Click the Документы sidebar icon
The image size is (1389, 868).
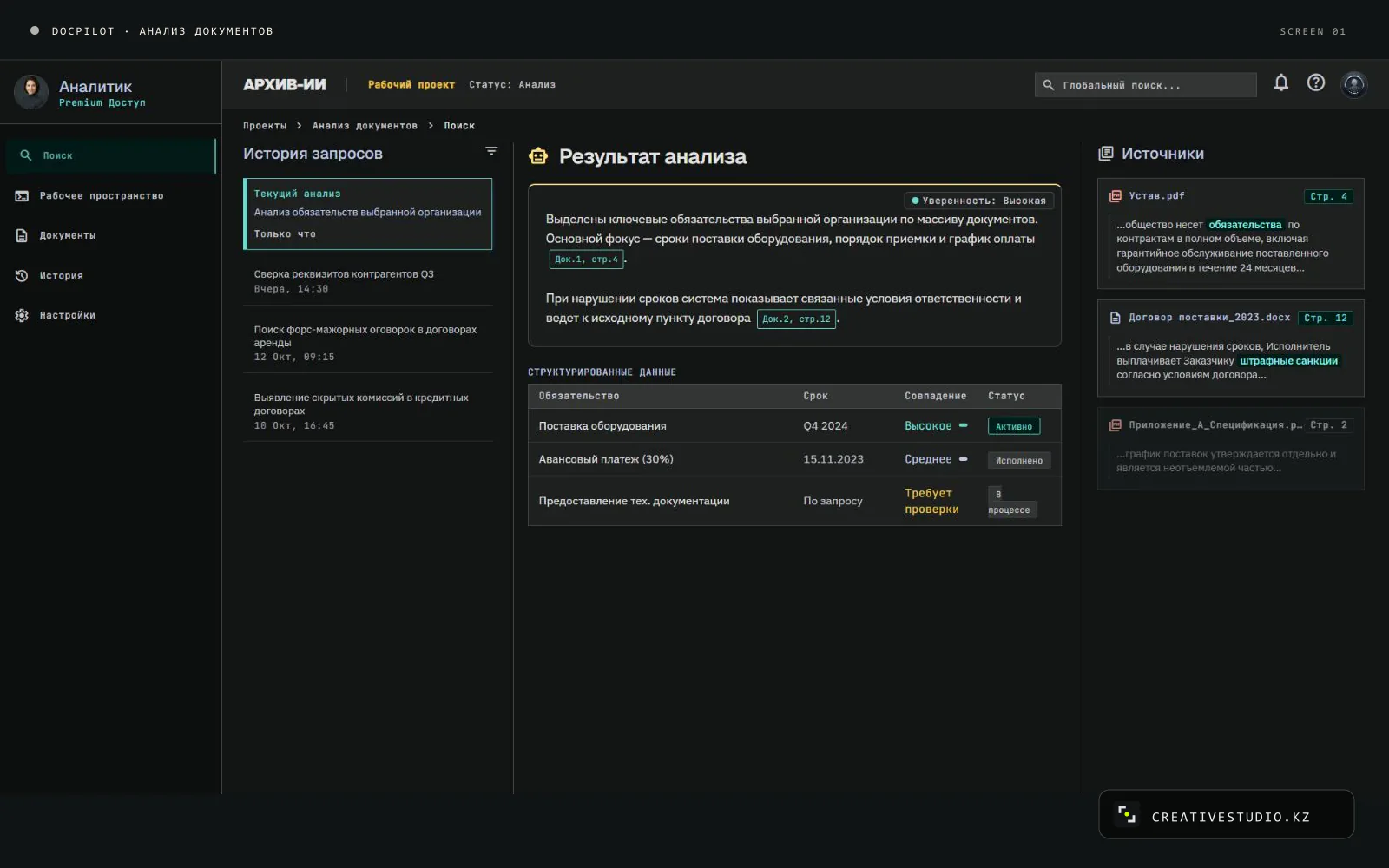[x=22, y=236]
